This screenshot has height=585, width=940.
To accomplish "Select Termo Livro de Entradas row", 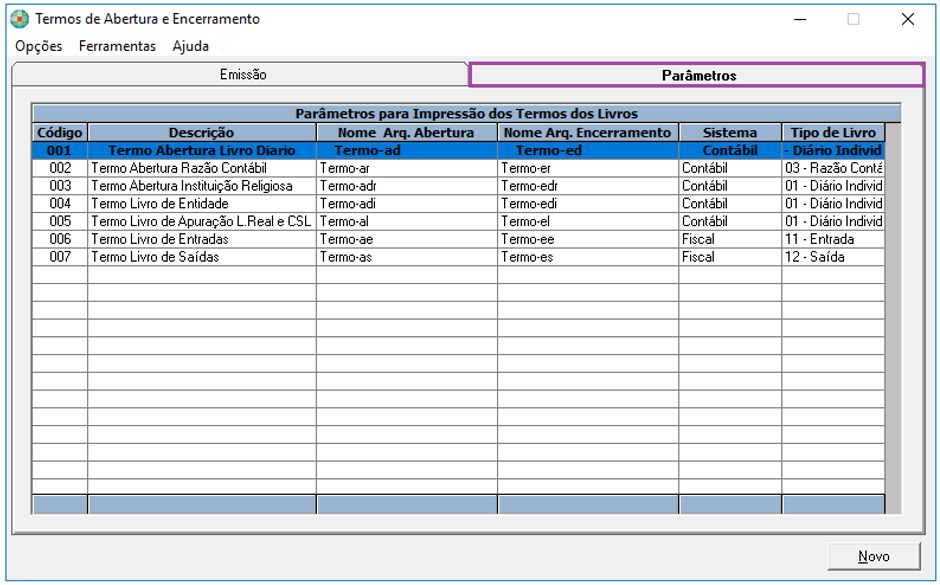I will click(160, 239).
